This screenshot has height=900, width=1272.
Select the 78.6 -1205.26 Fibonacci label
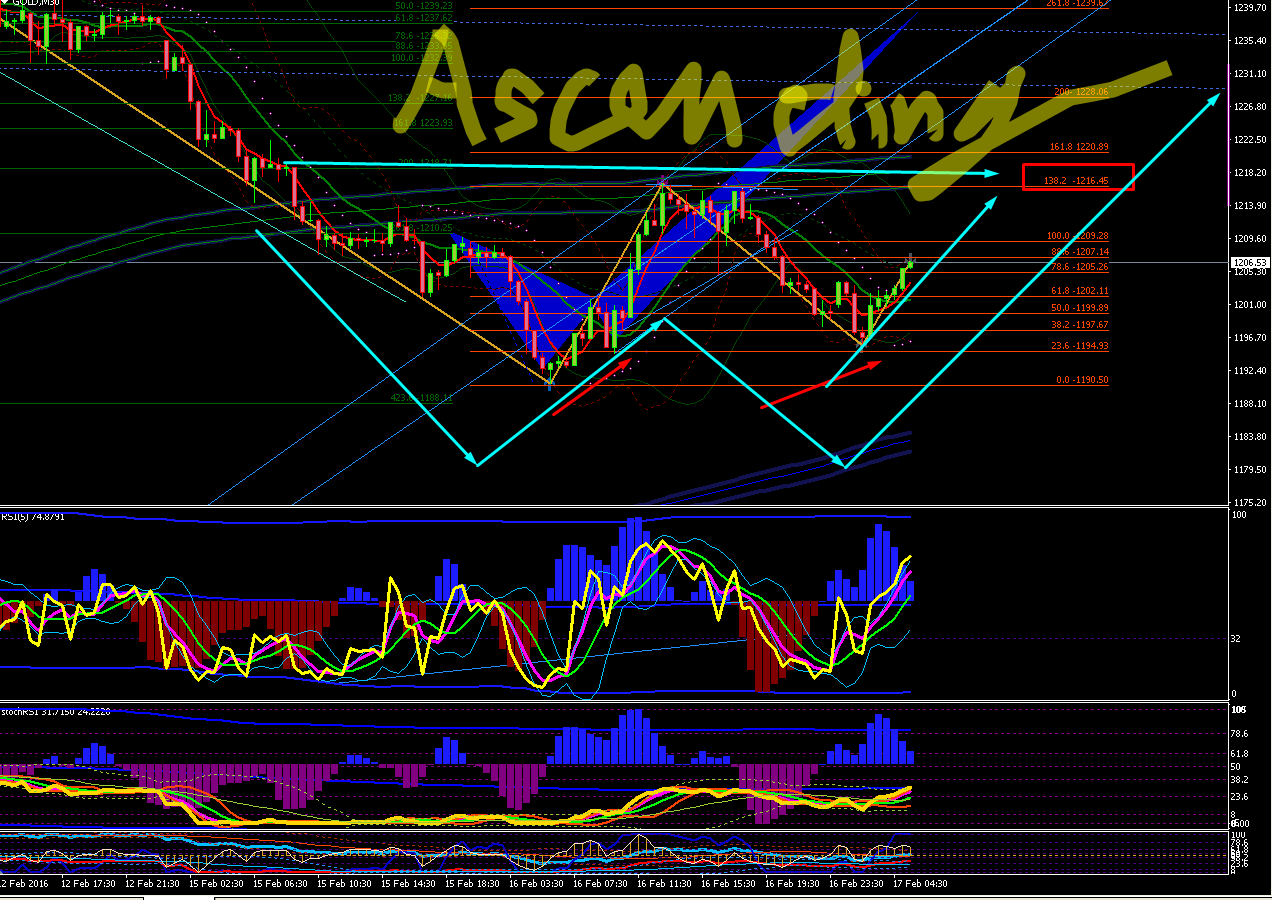1079,267
